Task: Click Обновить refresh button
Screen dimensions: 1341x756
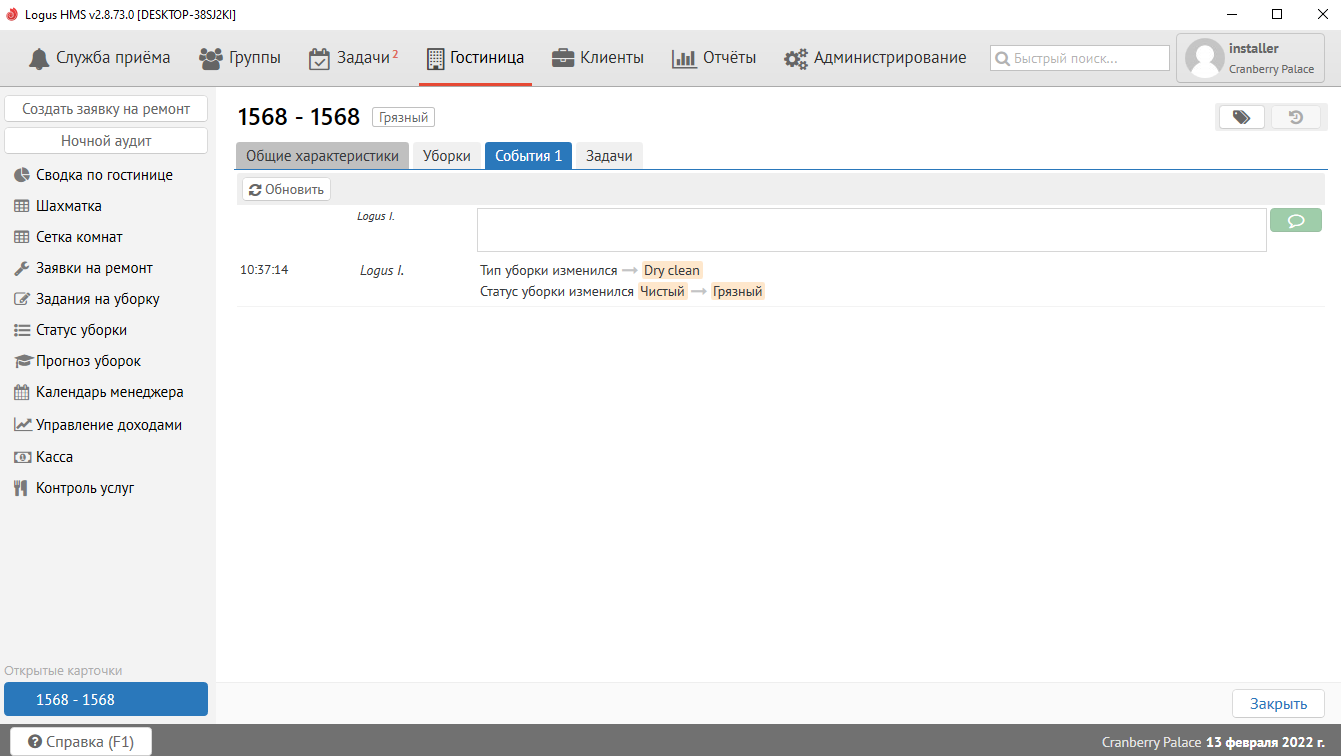Action: (x=286, y=189)
